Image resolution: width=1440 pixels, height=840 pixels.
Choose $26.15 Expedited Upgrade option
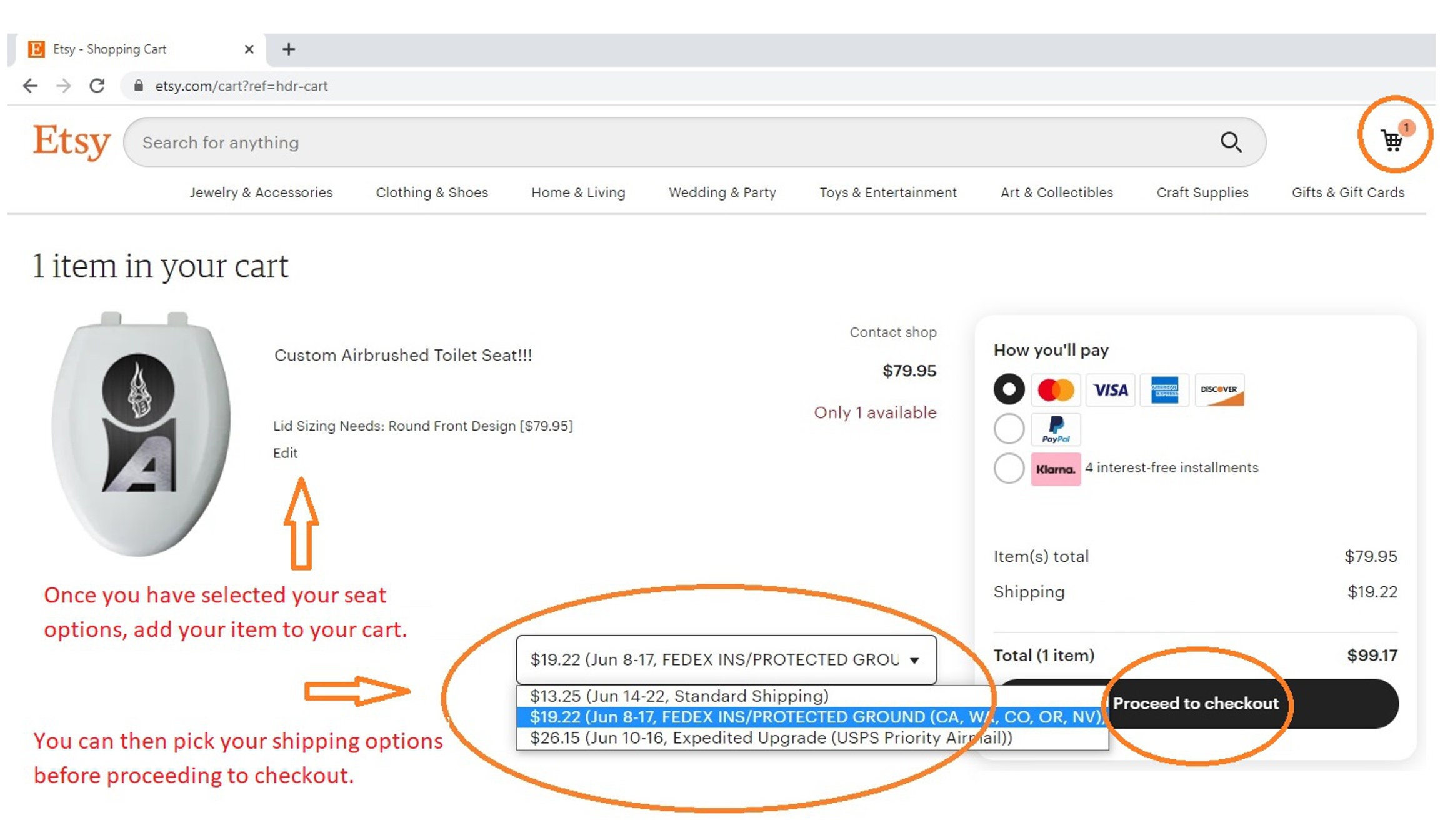pos(812,738)
